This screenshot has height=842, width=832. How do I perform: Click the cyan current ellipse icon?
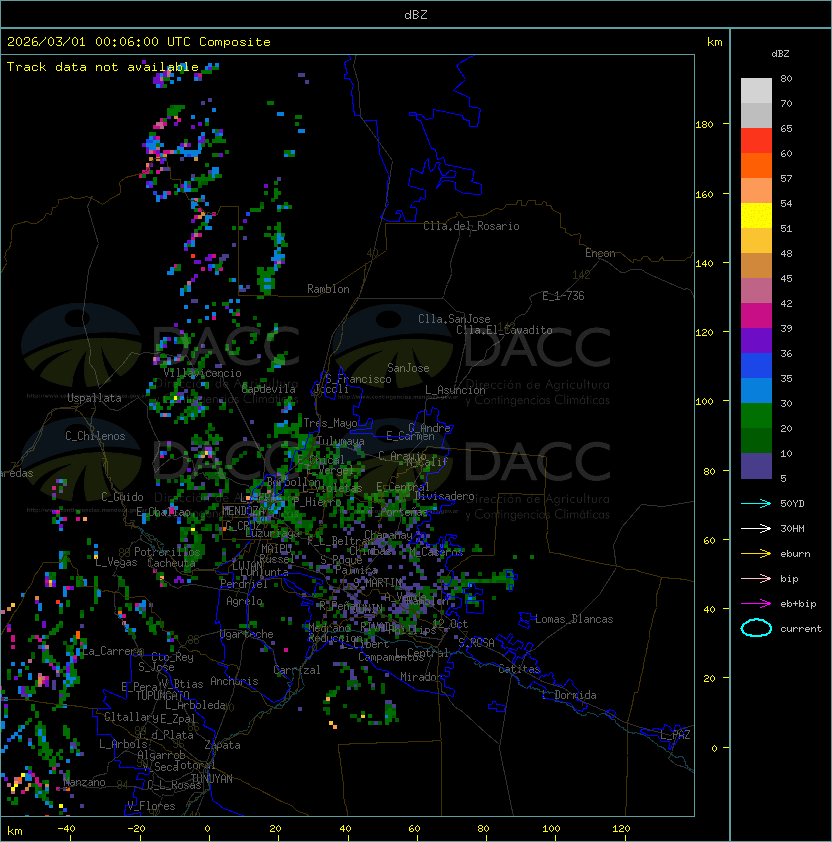tap(756, 628)
